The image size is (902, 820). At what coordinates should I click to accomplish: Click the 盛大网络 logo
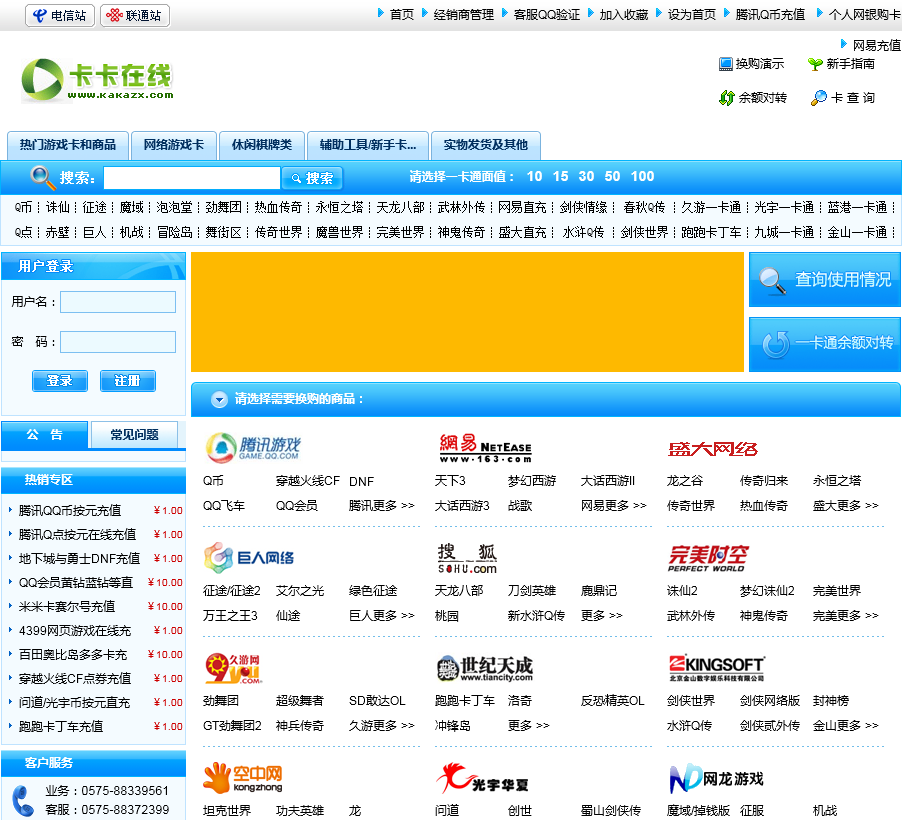(x=713, y=449)
